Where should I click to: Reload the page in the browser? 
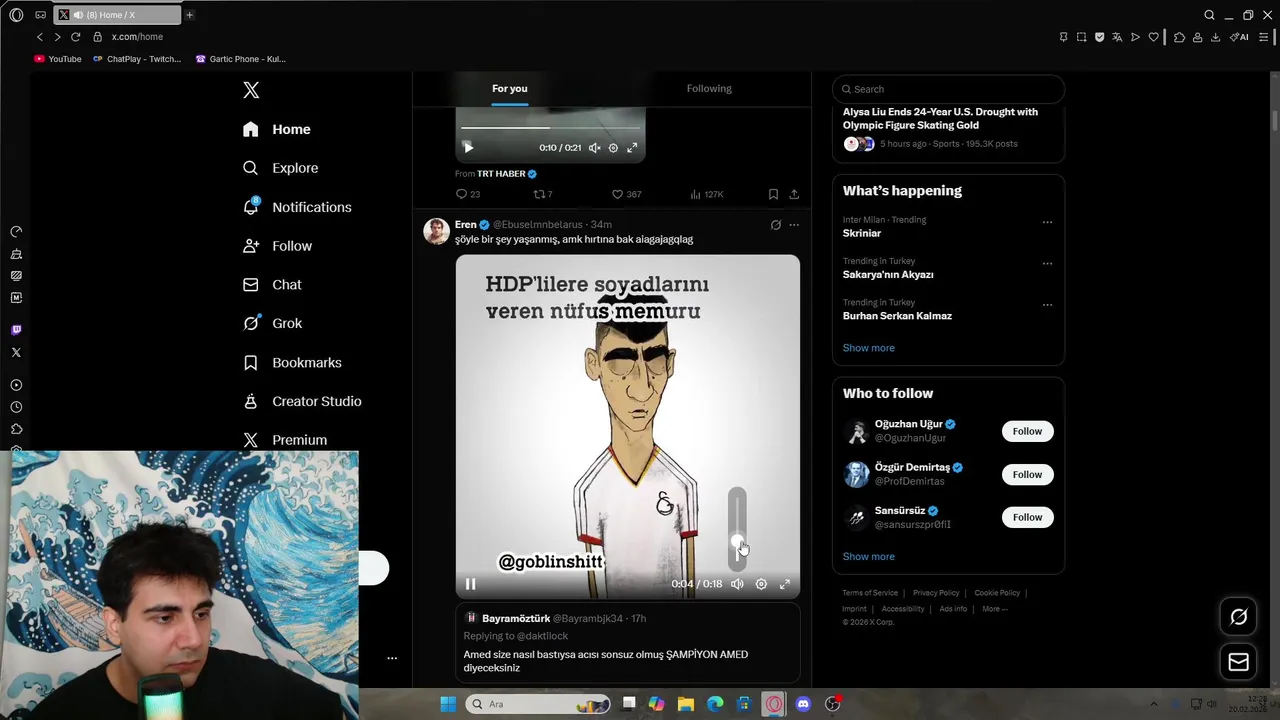(x=75, y=37)
